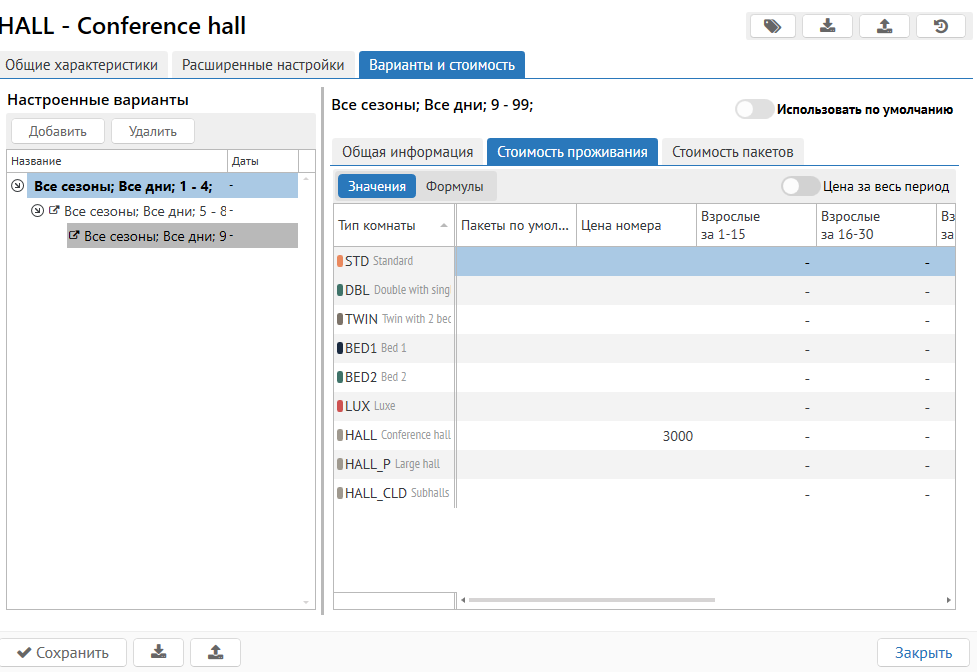The width and height of the screenshot is (977, 672).
Task: Enable the Цена за весь период switch
Action: pyautogui.click(x=800, y=186)
